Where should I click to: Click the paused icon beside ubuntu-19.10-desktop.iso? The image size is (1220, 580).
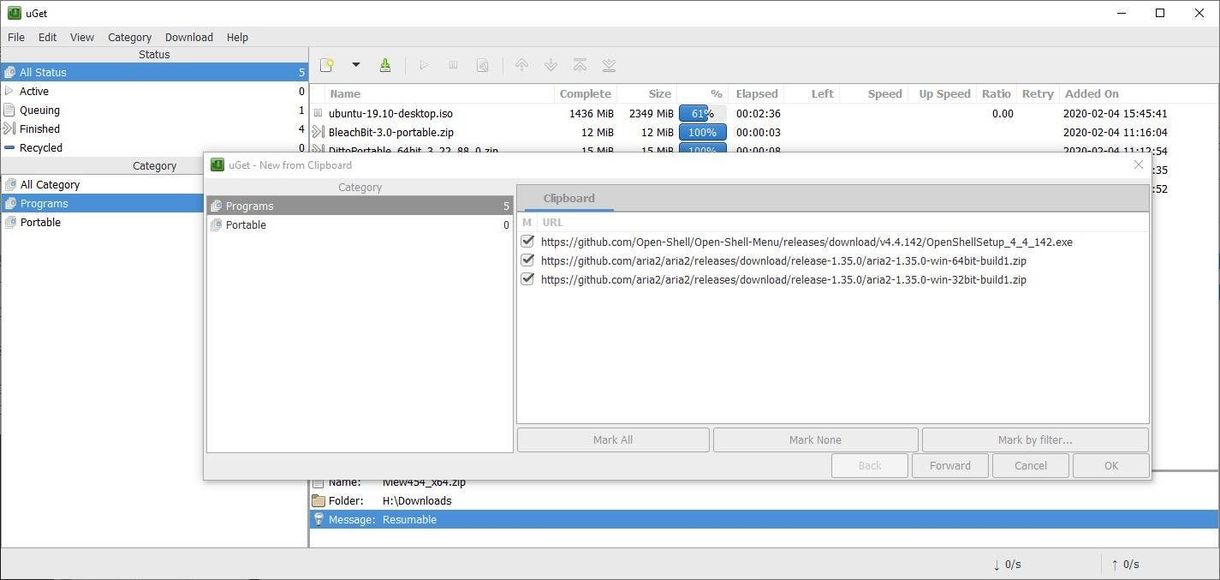coord(318,114)
